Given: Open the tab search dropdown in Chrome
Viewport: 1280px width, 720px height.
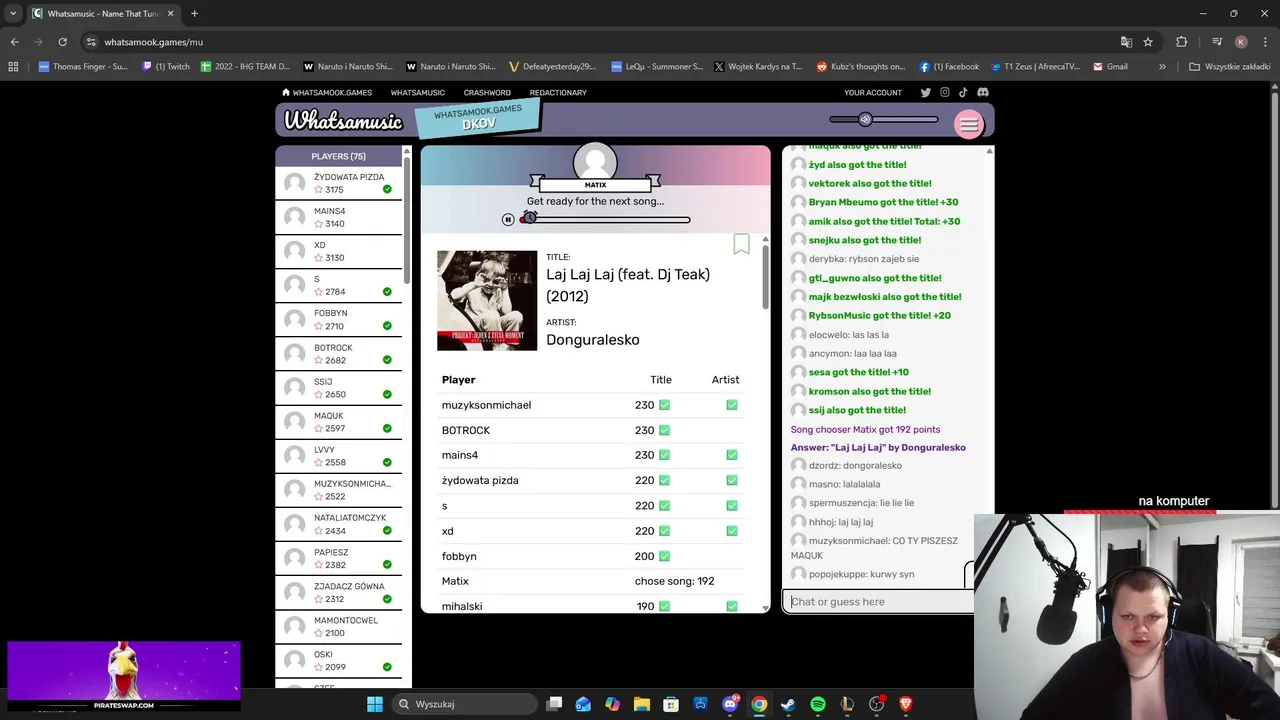Looking at the screenshot, I should click(x=13, y=13).
